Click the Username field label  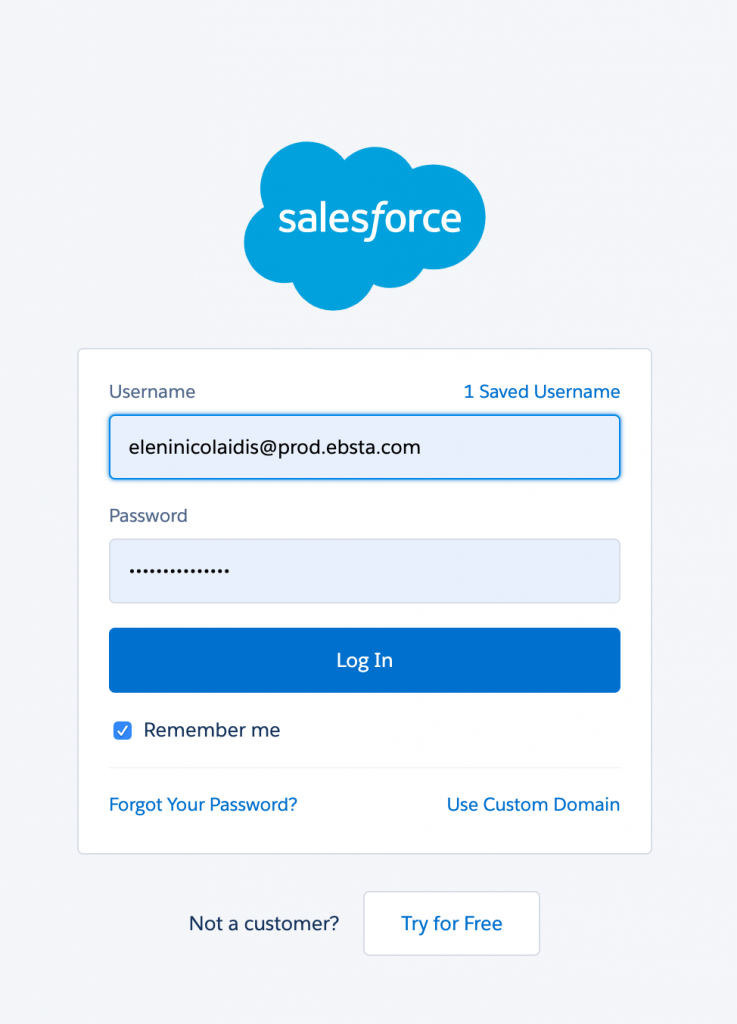[x=152, y=392]
